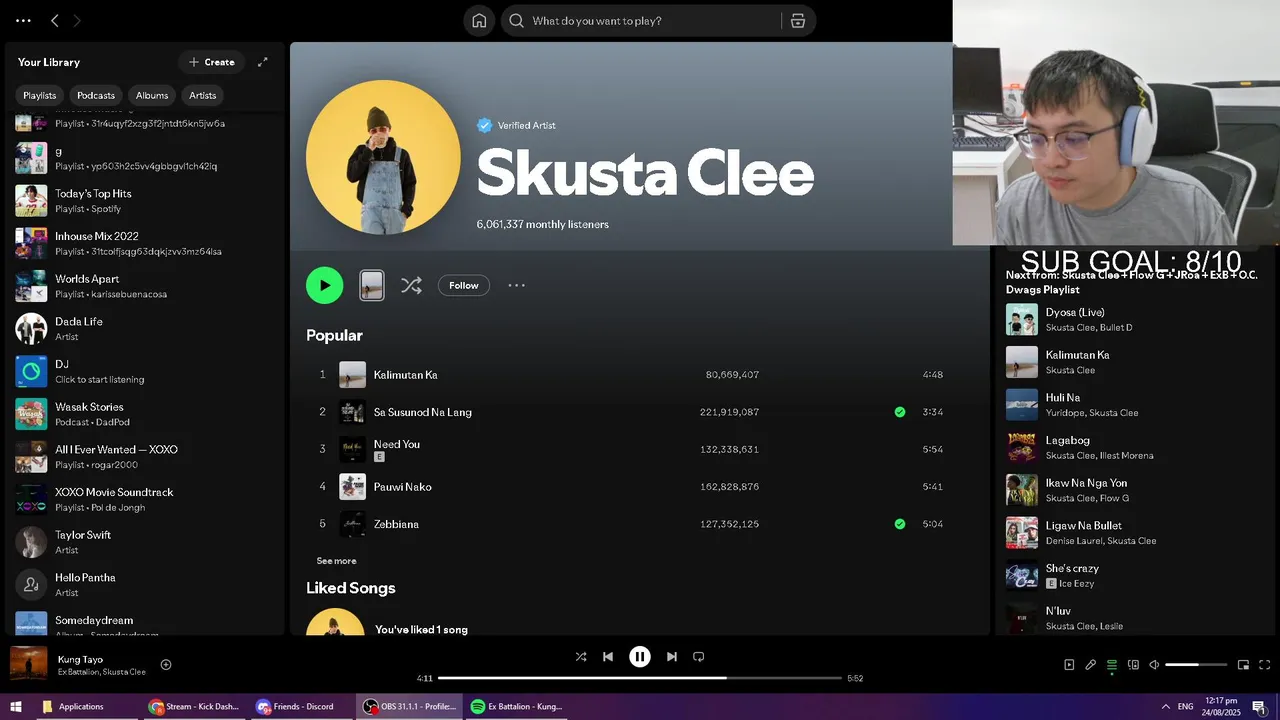Seek in the song progress bar
Viewport: 1280px width, 720px height.
(640, 678)
